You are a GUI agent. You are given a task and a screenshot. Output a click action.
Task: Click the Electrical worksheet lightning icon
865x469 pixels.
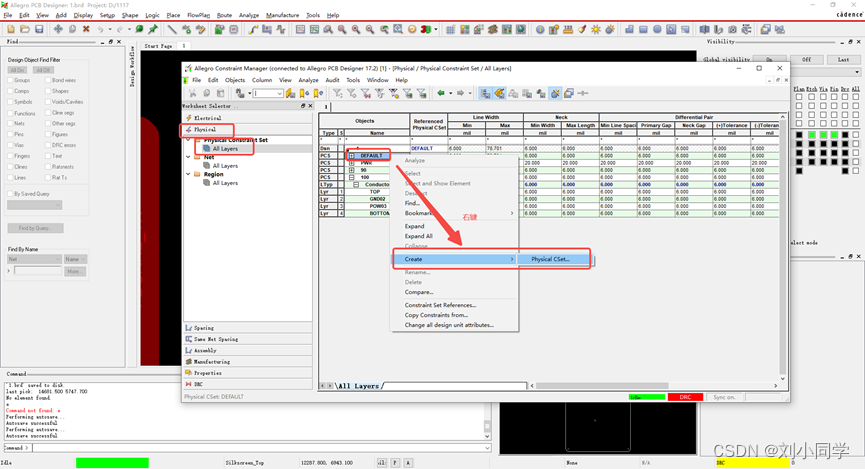point(187,117)
